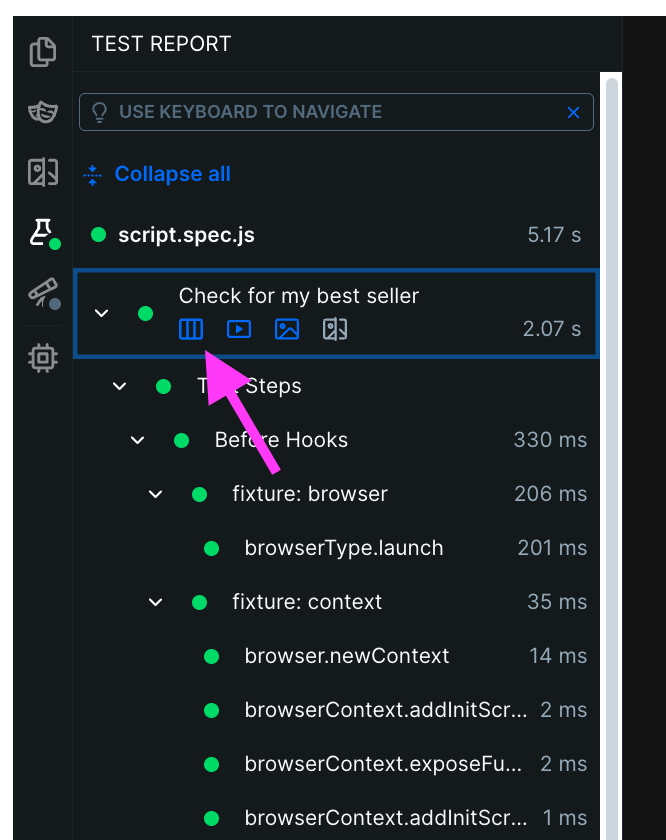This screenshot has height=840, width=666.
Task: Play the video recording of the test
Action: (x=239, y=329)
